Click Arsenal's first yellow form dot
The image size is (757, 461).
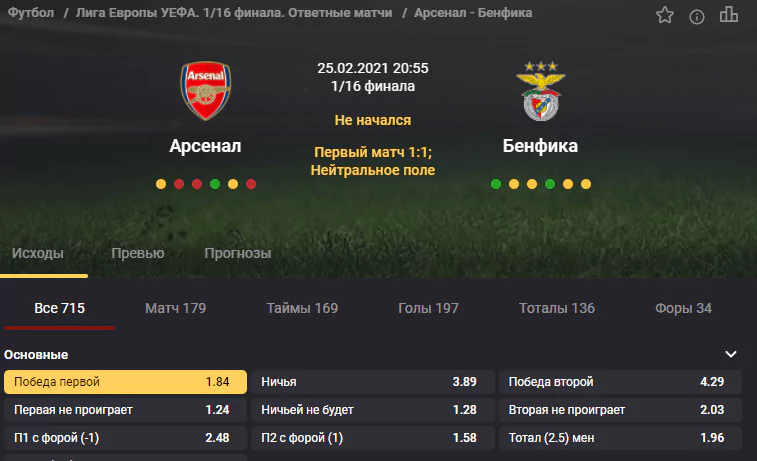(161, 184)
